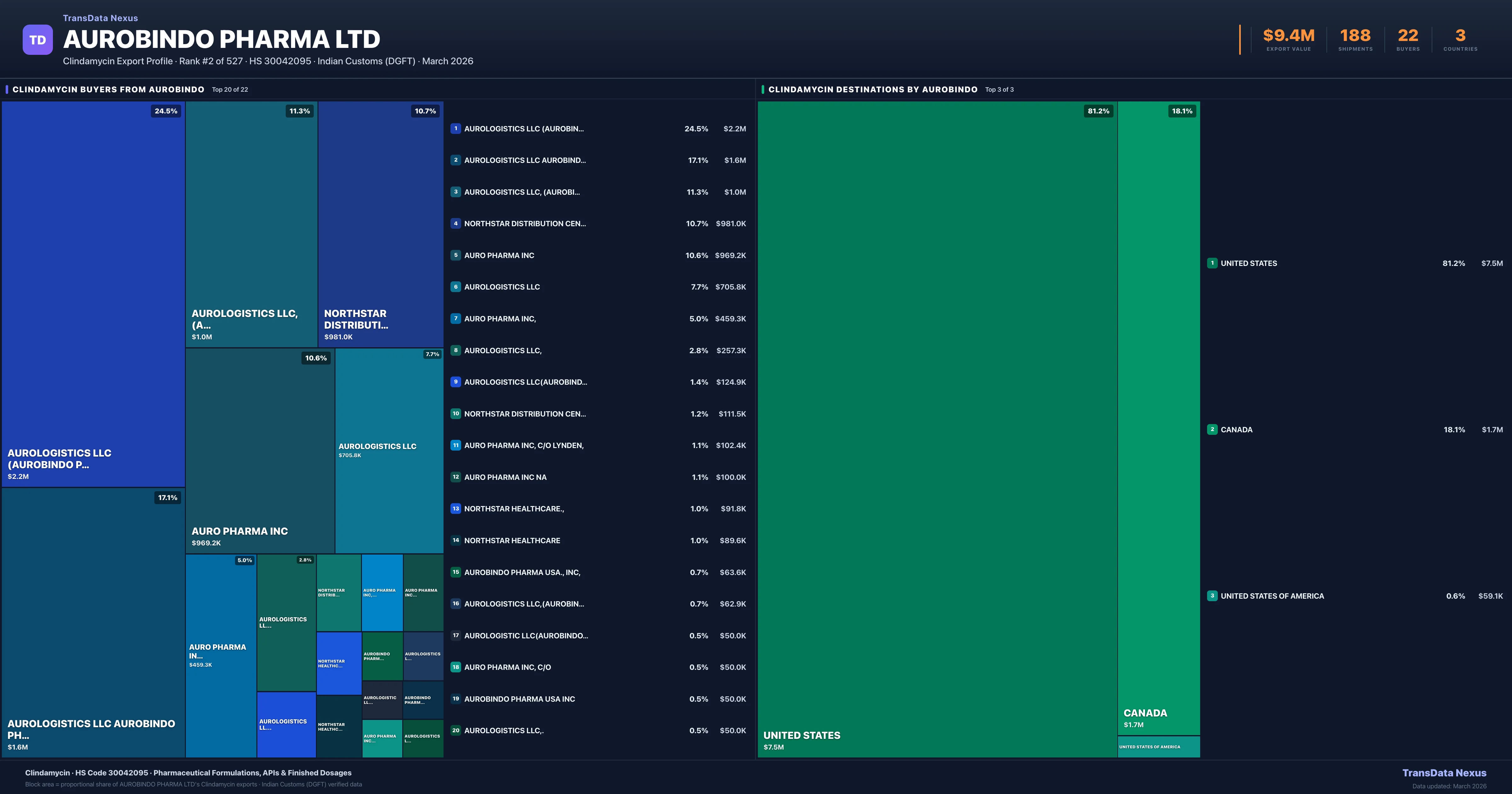1512x794 pixels.
Task: Click rank badge 1 beside Aurologistics LLC
Action: [455, 129]
